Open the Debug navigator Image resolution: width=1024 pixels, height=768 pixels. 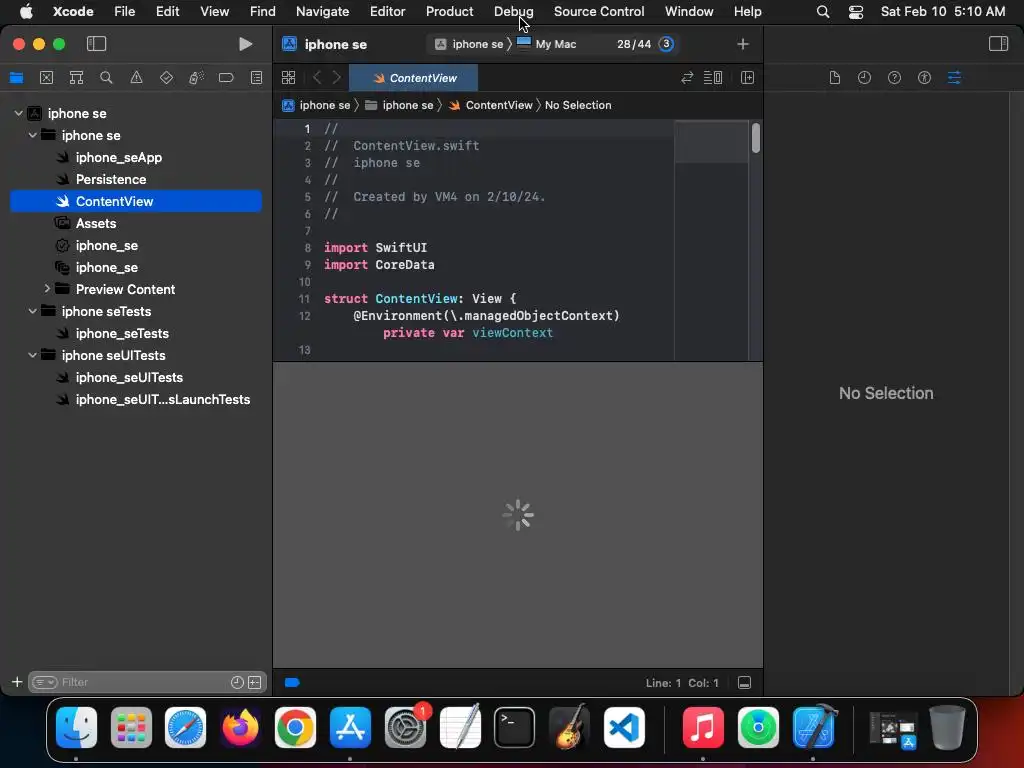pos(196,78)
